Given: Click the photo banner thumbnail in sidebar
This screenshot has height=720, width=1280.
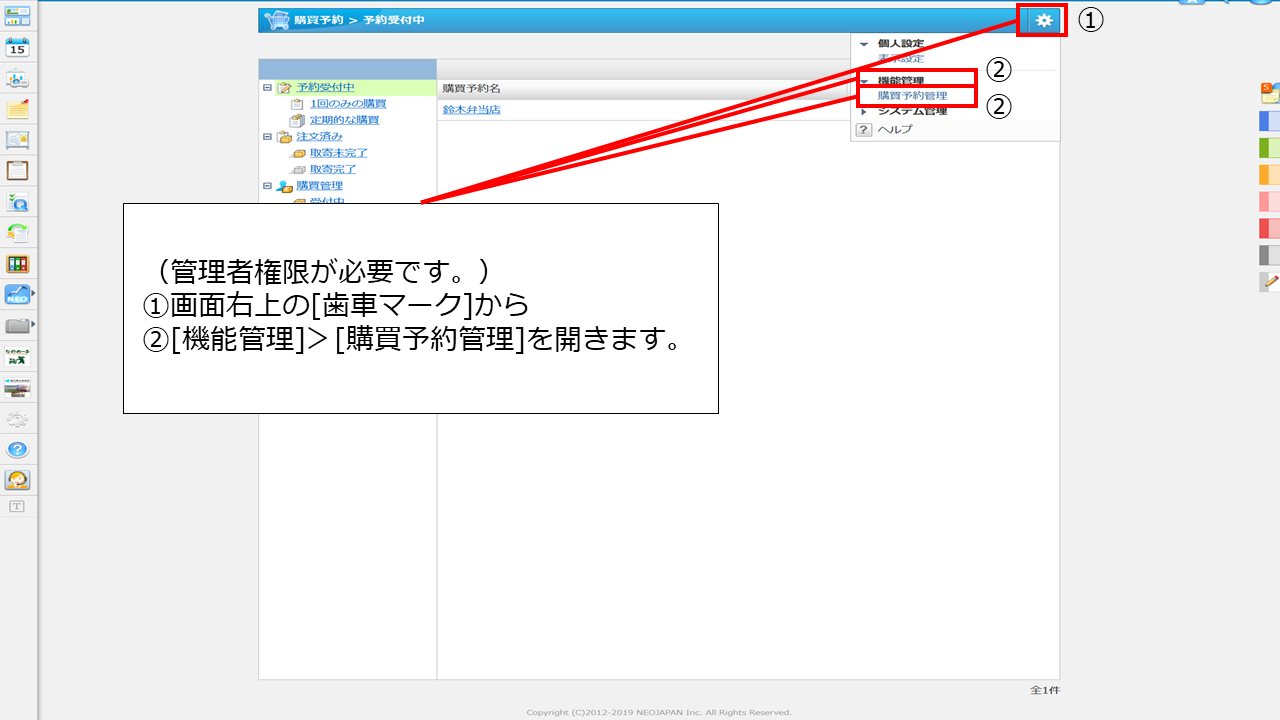Looking at the screenshot, I should click(x=18, y=388).
